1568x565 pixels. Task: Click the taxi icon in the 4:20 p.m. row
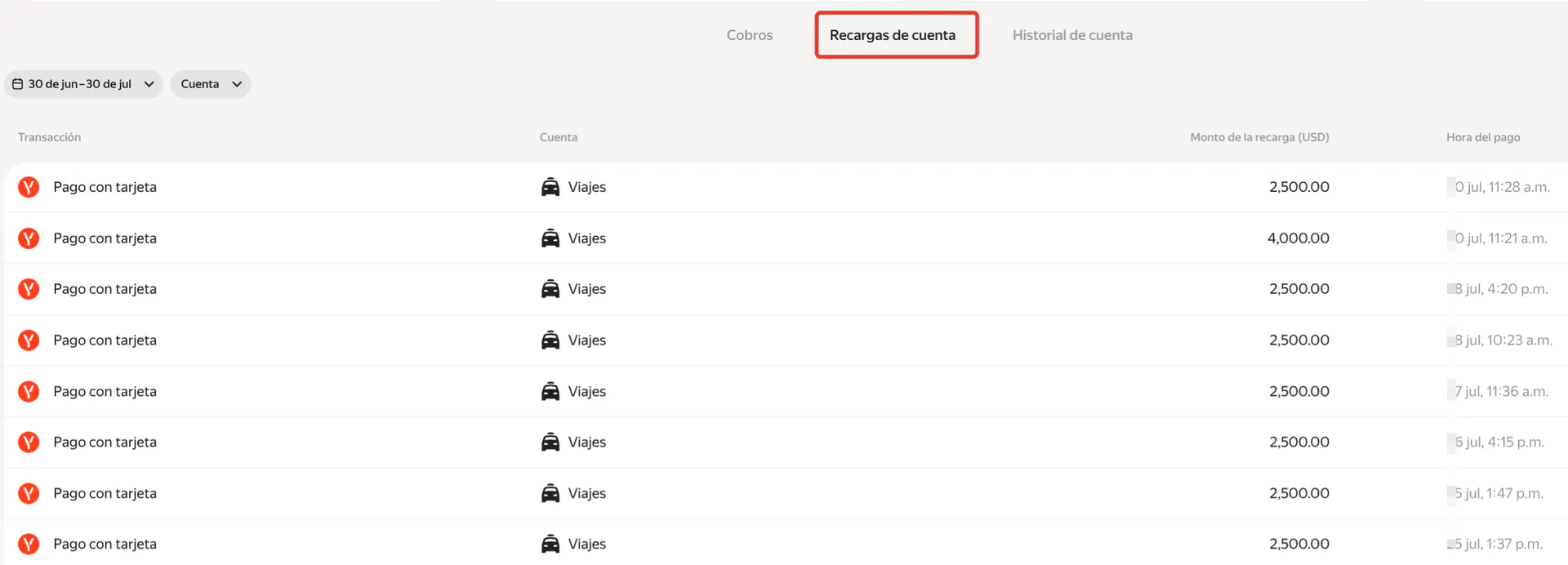550,289
